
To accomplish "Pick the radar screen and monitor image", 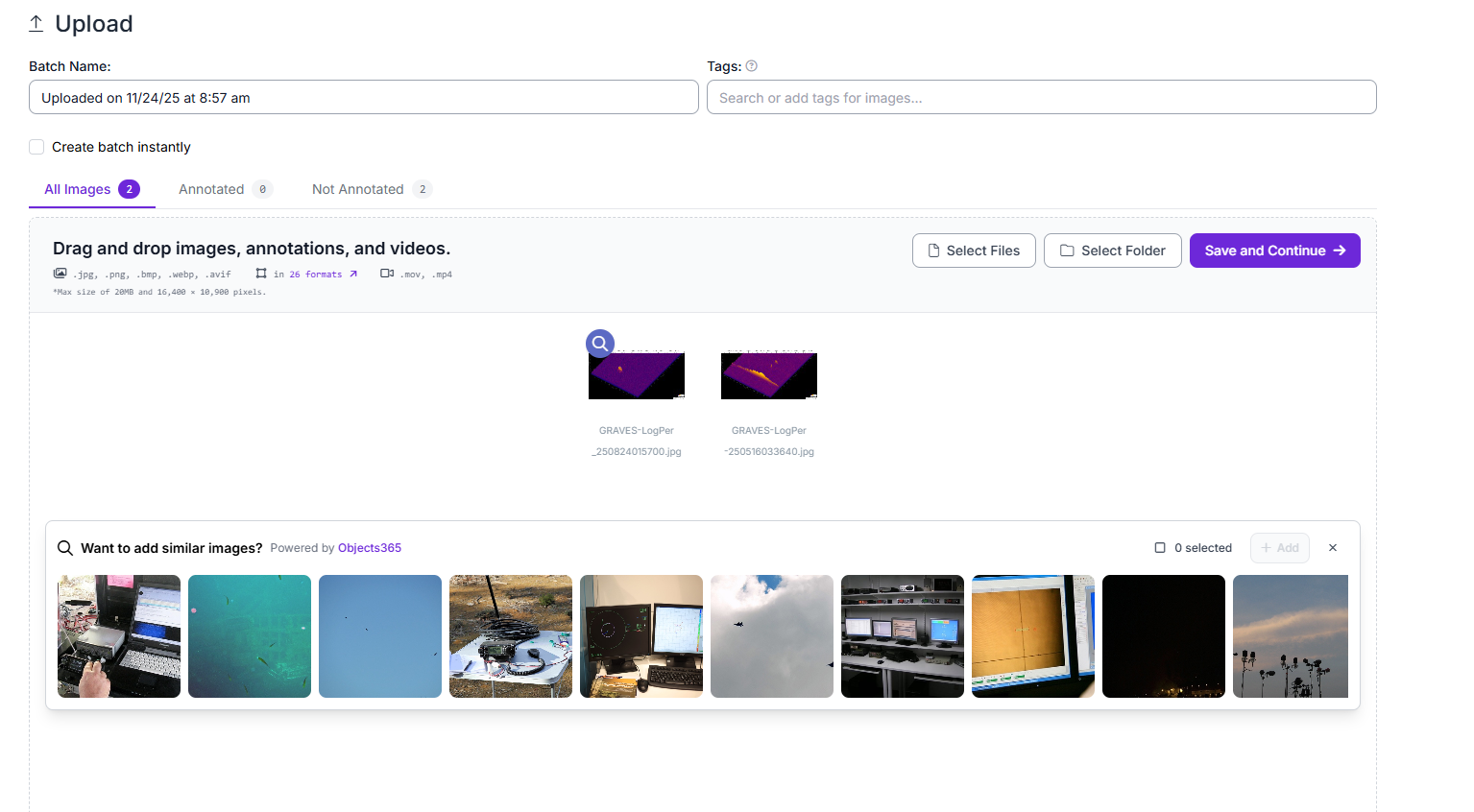I will [641, 636].
